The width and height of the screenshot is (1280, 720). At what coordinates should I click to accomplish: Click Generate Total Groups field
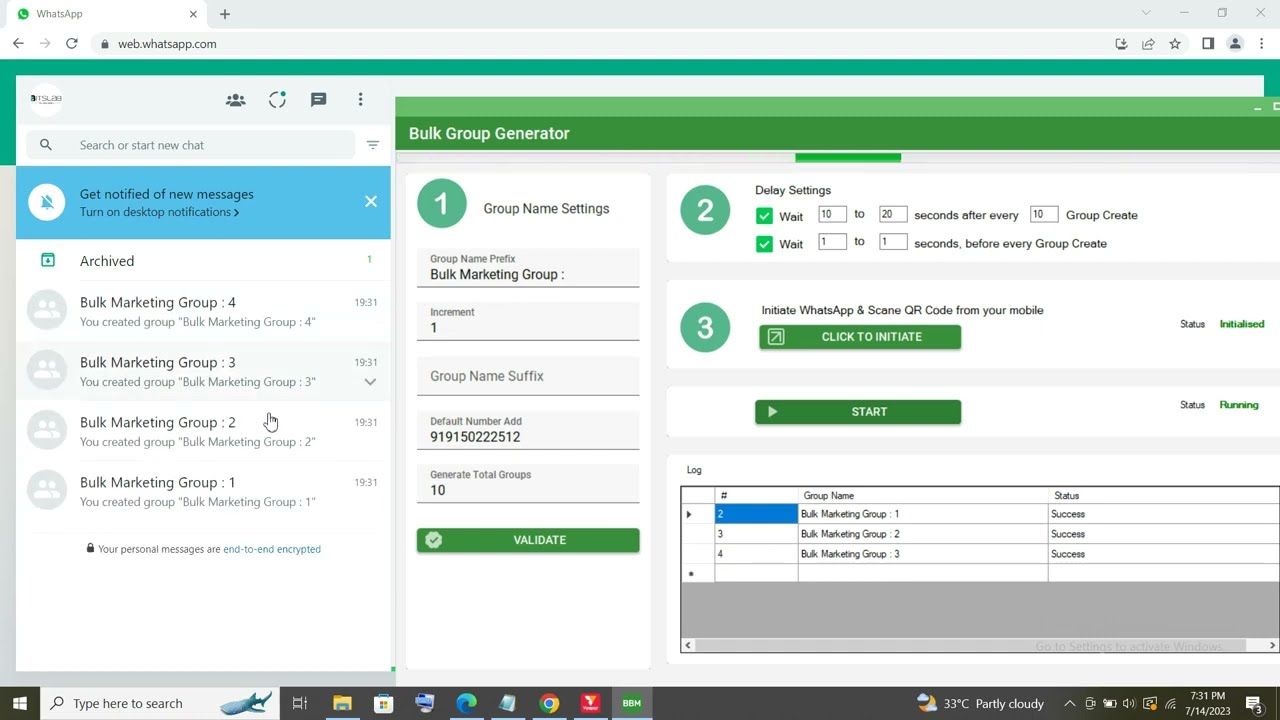click(528, 483)
